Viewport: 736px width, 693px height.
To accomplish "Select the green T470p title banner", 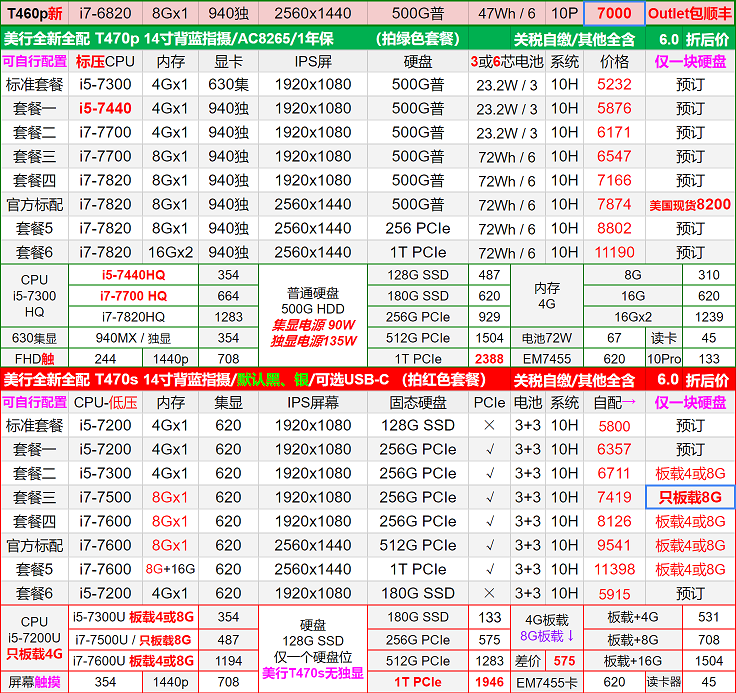I will pyautogui.click(x=368, y=38).
